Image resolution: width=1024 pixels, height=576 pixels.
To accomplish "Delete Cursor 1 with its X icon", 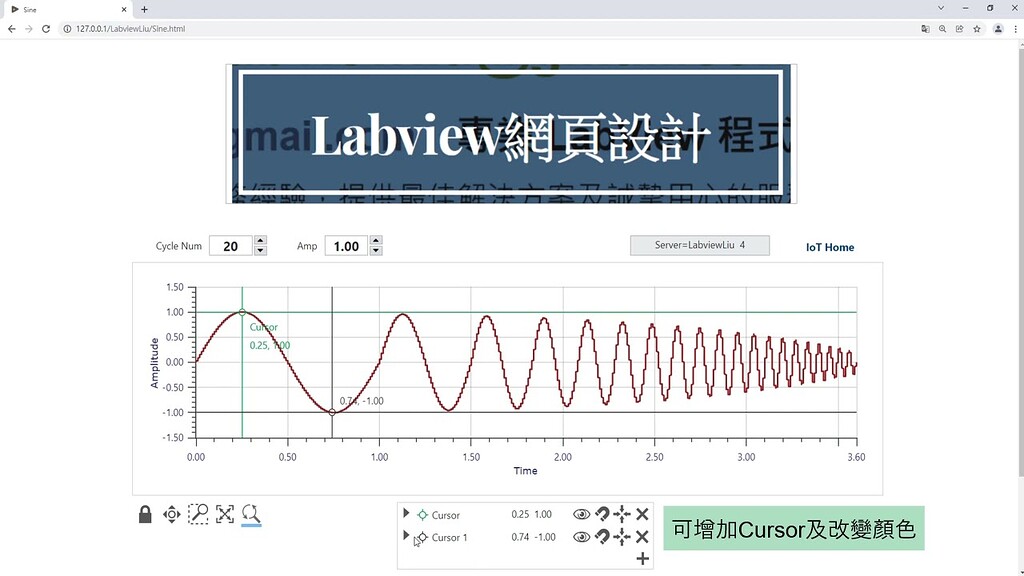I will point(644,537).
